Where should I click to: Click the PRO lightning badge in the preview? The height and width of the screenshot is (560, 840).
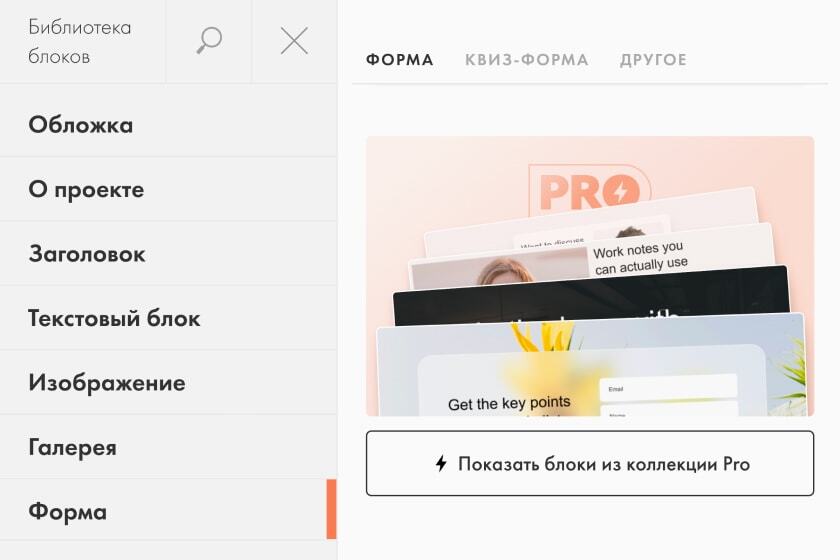(589, 190)
